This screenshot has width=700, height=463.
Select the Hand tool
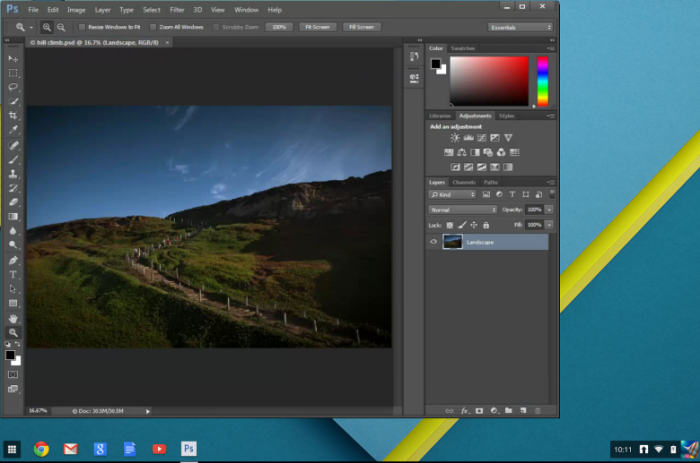13,318
